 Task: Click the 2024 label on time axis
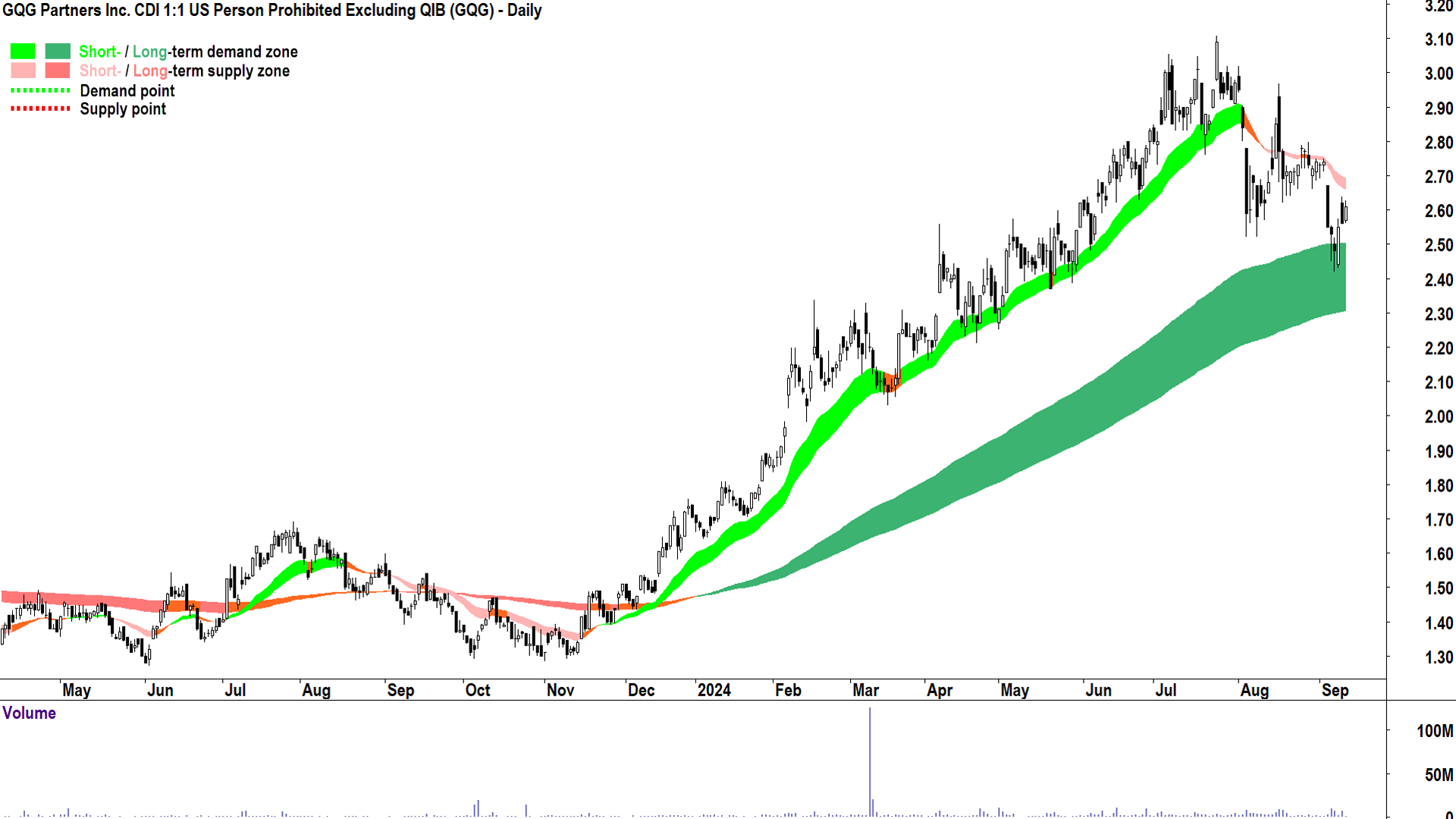tap(714, 690)
